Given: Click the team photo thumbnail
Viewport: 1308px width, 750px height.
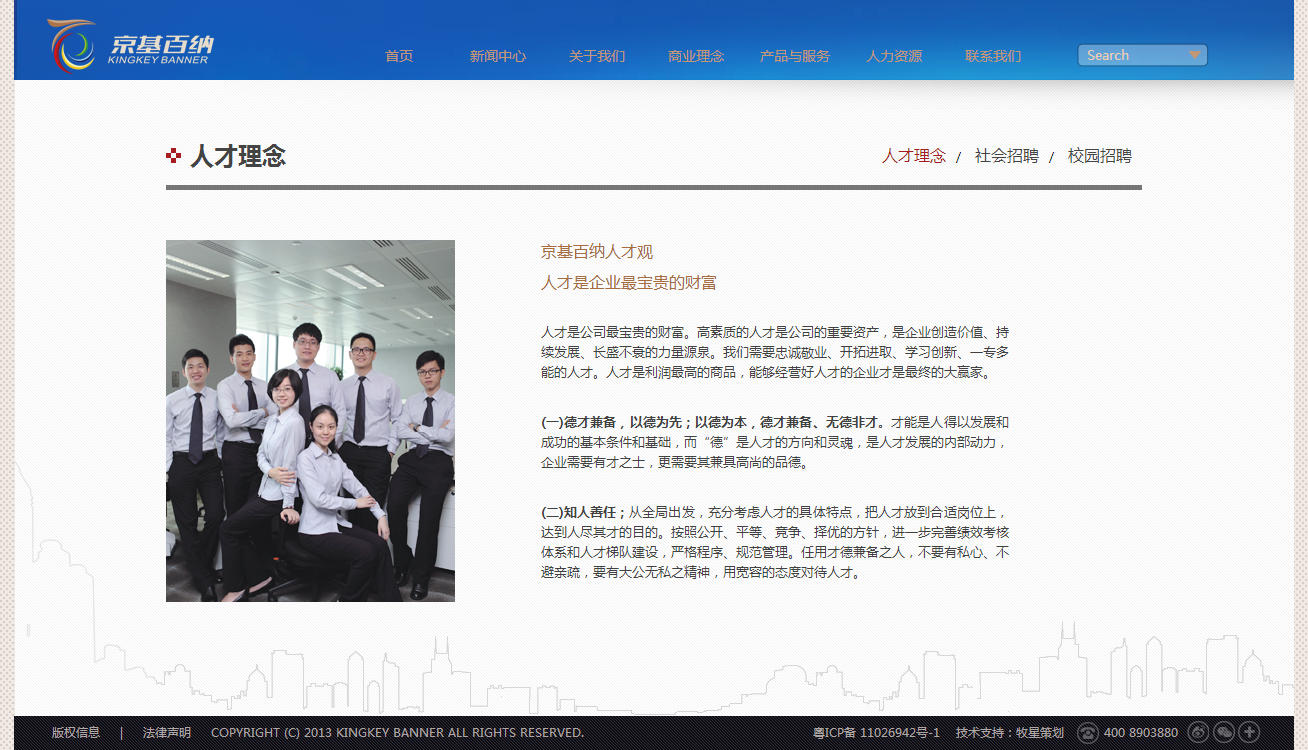Looking at the screenshot, I should point(310,420).
